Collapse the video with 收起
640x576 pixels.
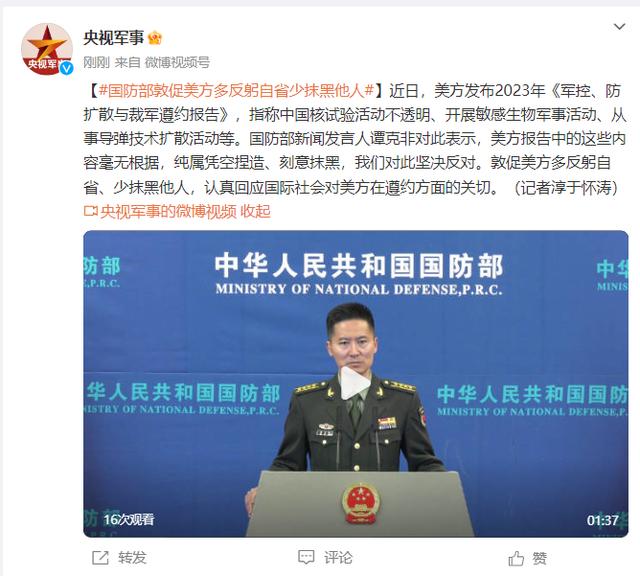[256, 211]
